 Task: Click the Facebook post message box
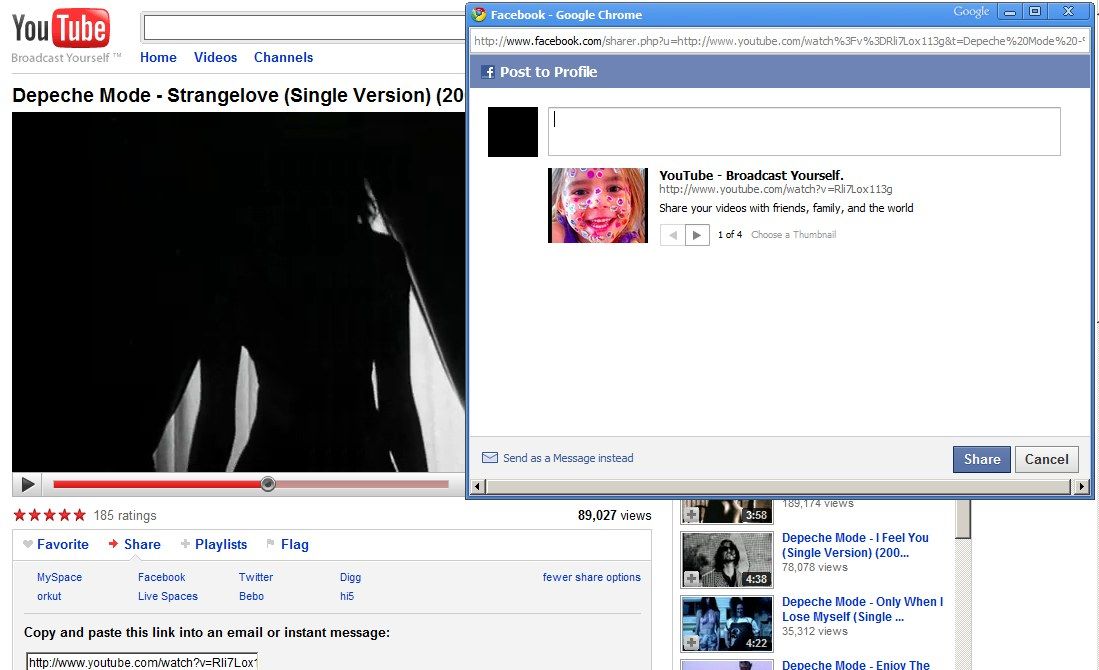(804, 131)
